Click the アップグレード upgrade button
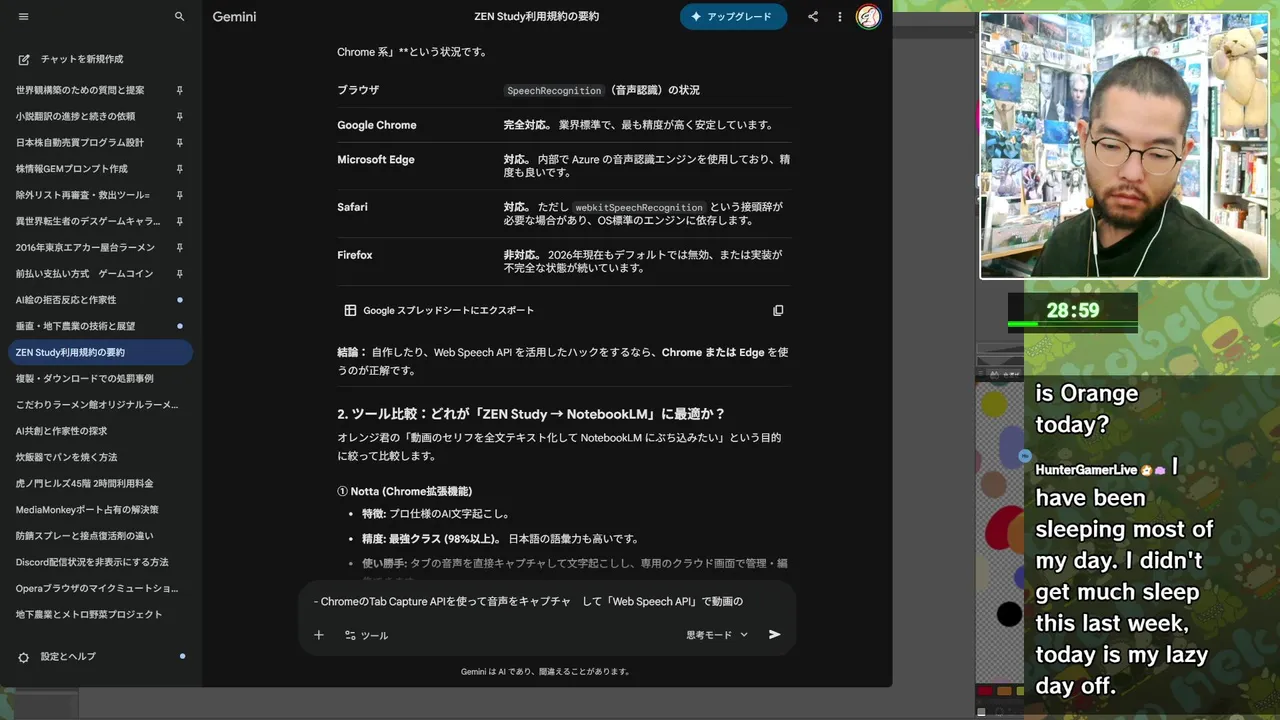This screenshot has height=720, width=1280. [x=733, y=17]
